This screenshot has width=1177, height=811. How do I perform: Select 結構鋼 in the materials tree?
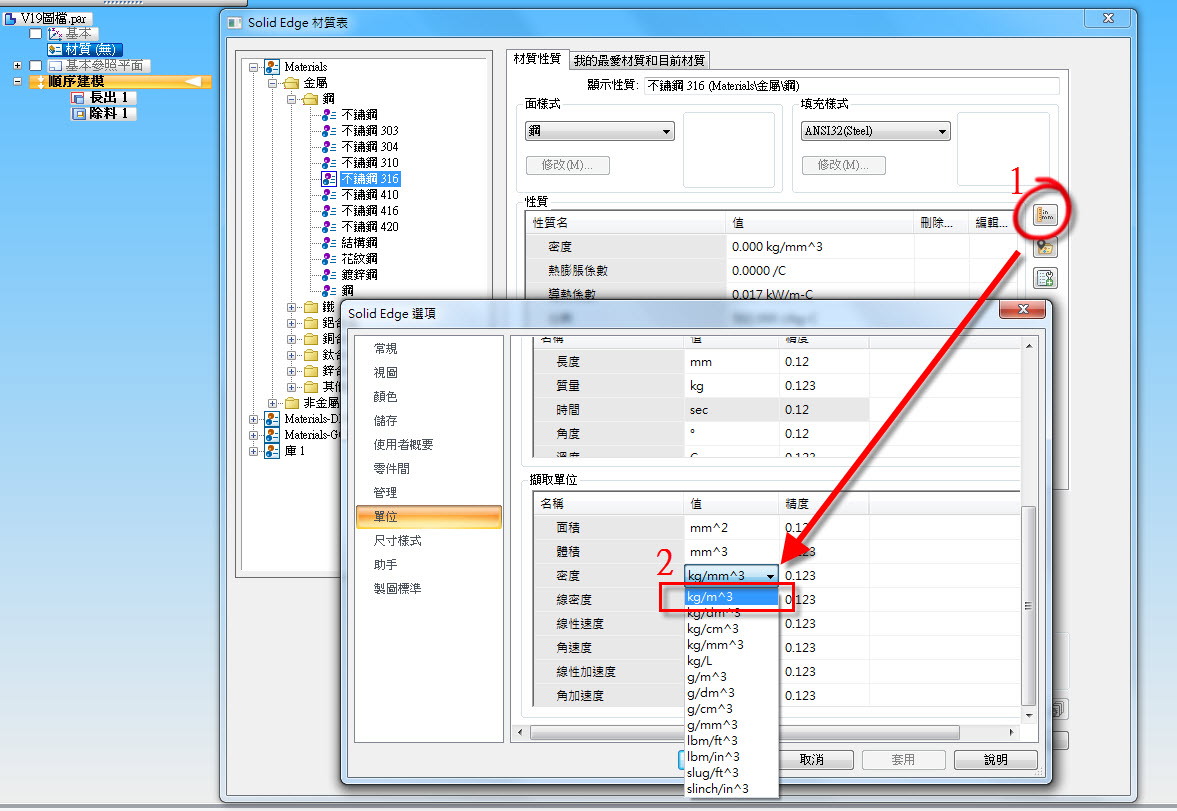pyautogui.click(x=360, y=243)
